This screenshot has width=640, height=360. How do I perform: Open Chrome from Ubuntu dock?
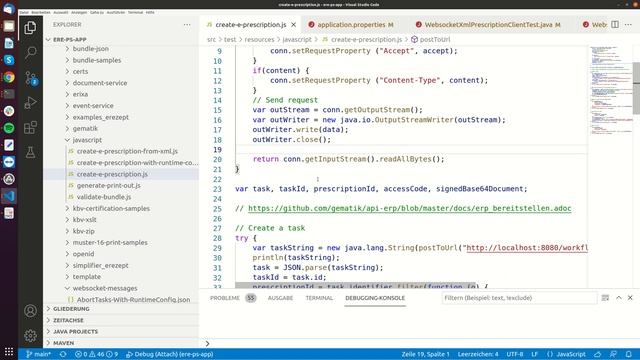coord(9,77)
